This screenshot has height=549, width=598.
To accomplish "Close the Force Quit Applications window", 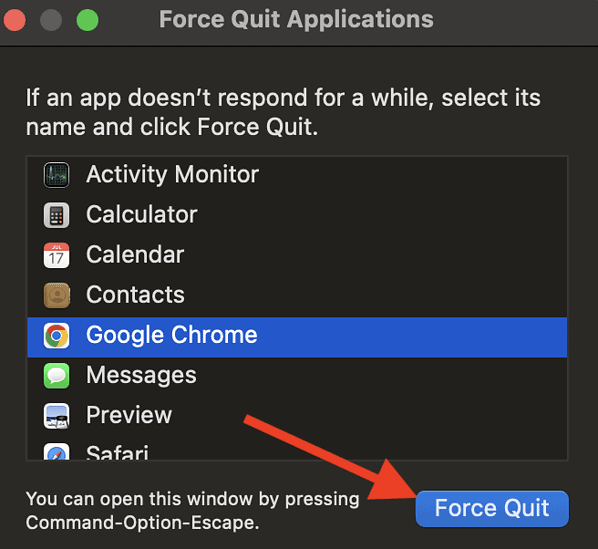I will (x=15, y=20).
